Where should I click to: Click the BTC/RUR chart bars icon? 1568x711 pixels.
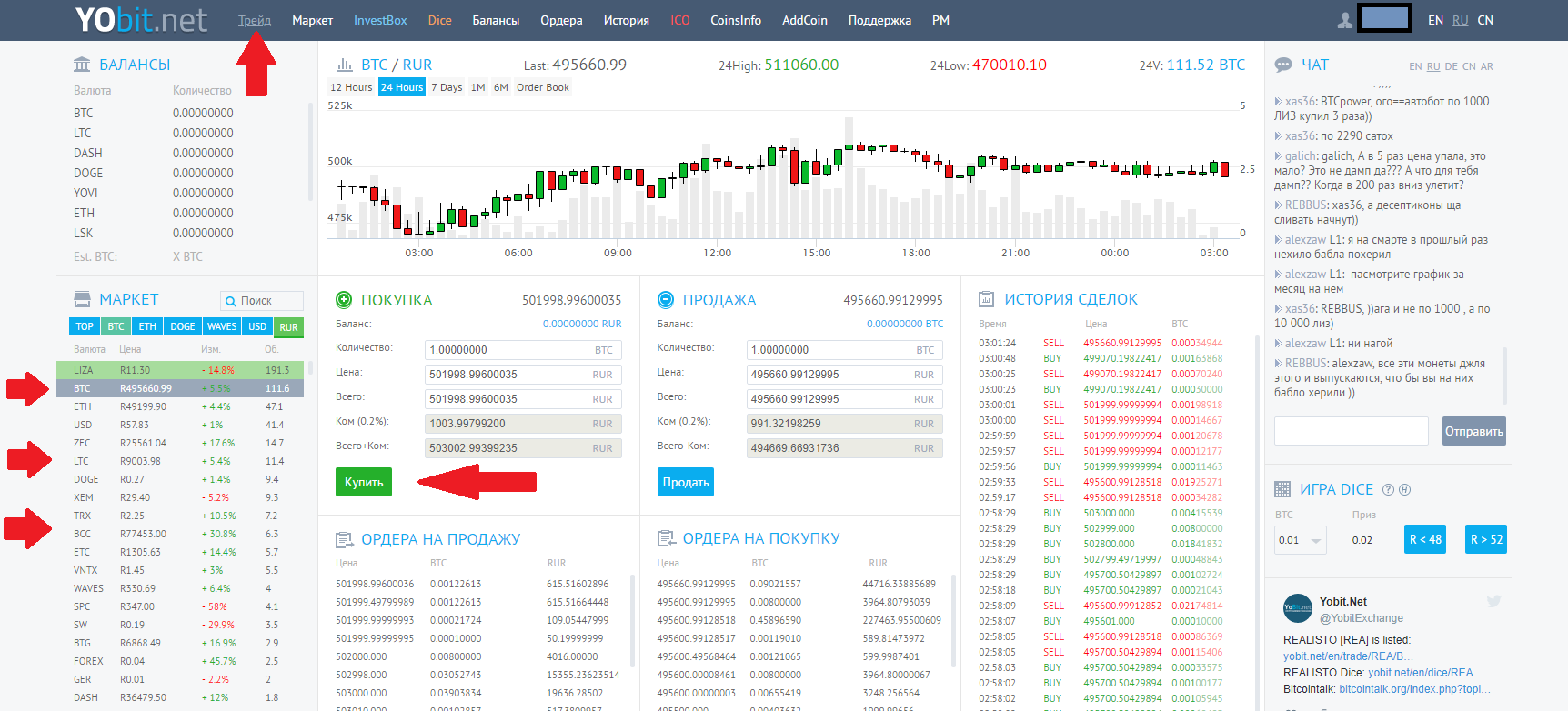pos(345,65)
